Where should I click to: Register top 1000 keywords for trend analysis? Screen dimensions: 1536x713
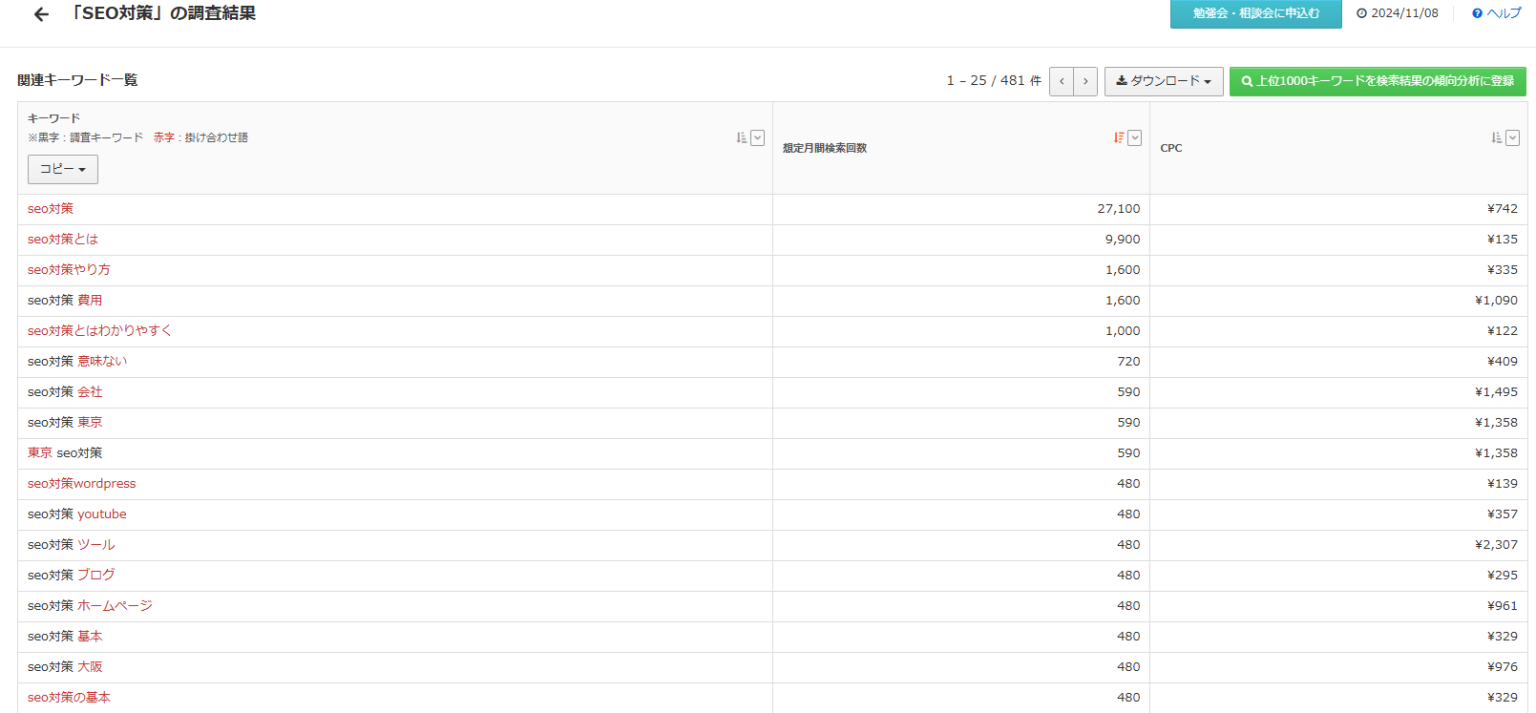pyautogui.click(x=1377, y=81)
